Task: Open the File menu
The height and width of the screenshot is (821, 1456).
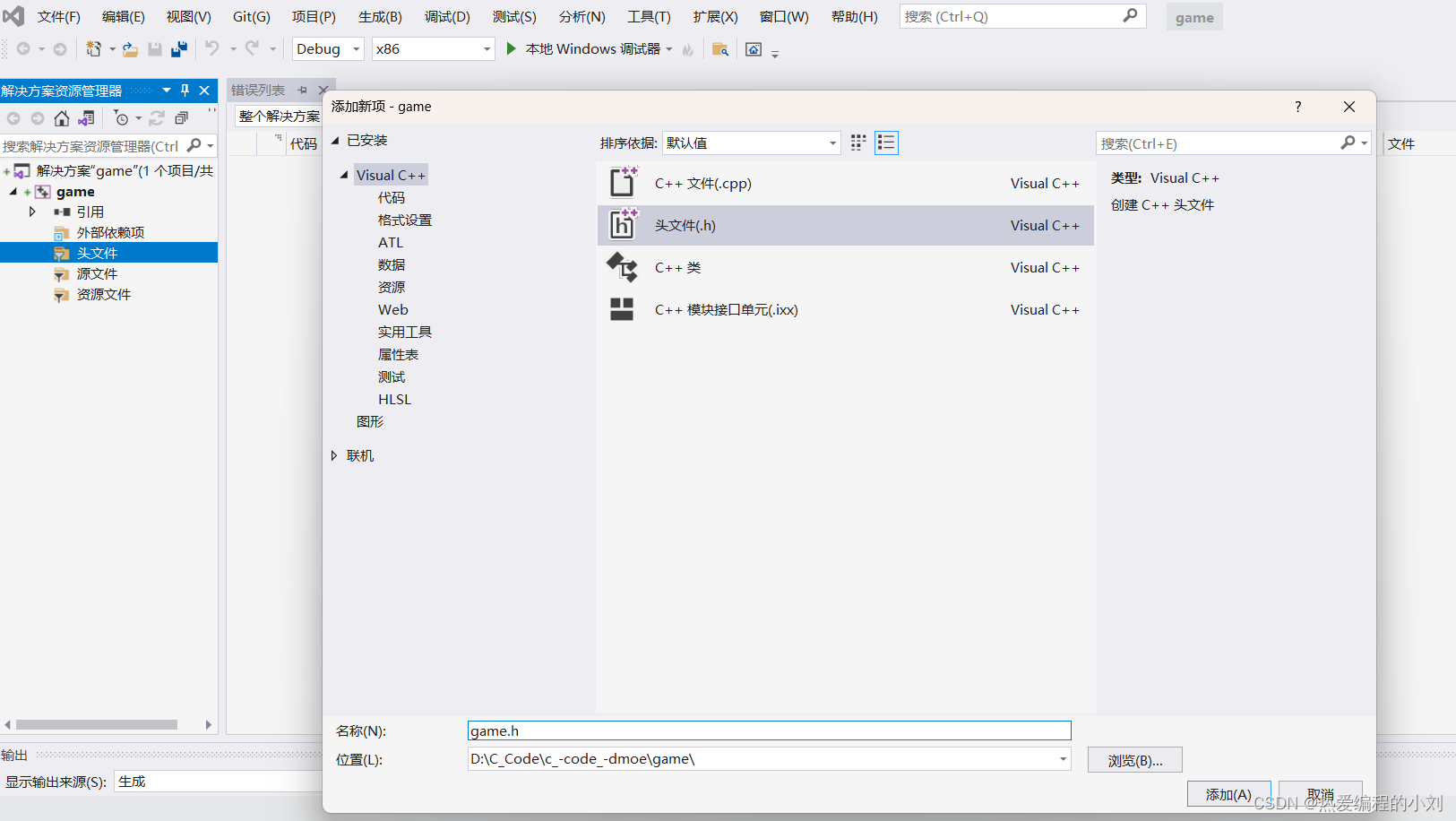Action: (58, 17)
